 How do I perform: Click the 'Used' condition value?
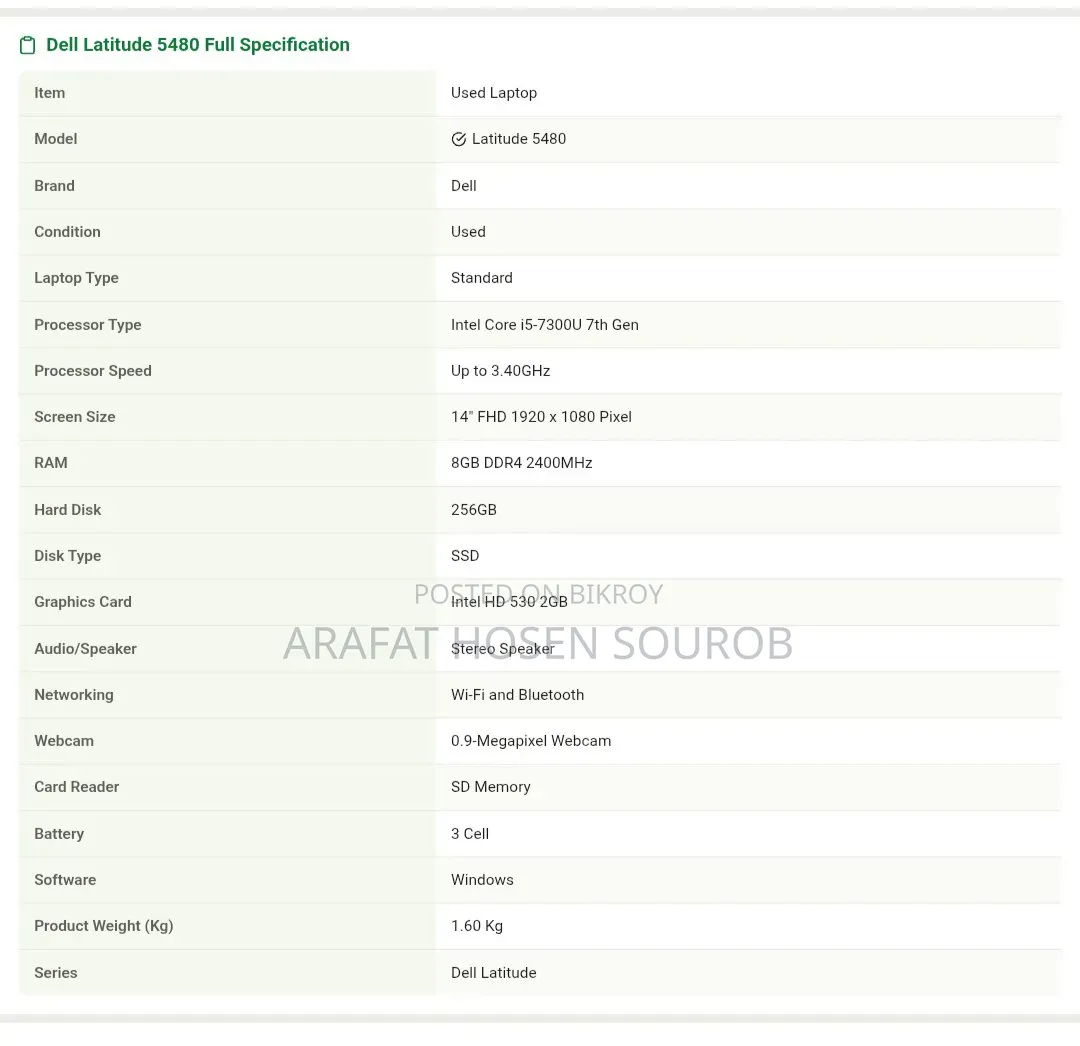[x=468, y=232]
